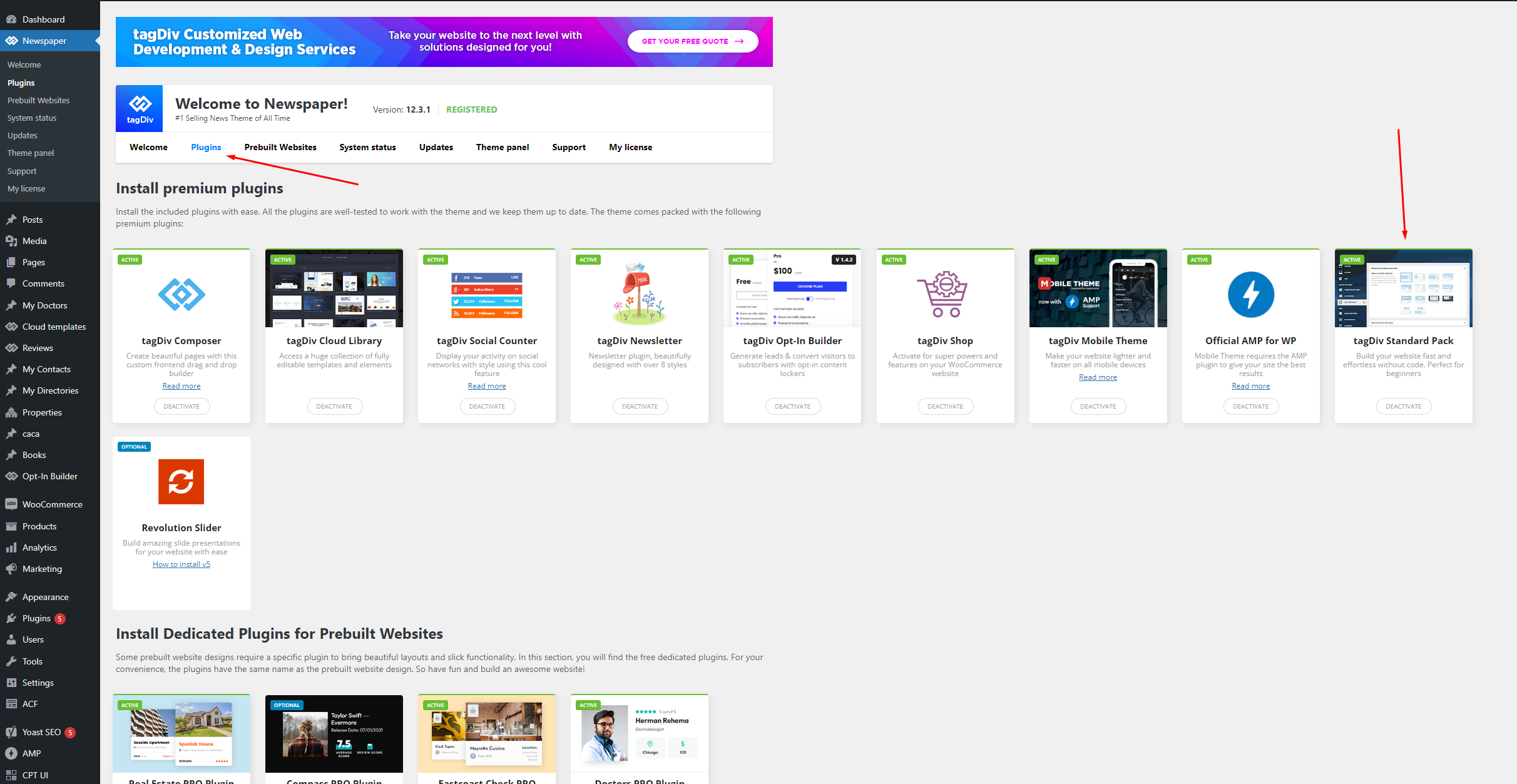This screenshot has width=1517, height=784.
Task: Deactivate the tagDiv Social Counter plugin
Action: point(487,406)
